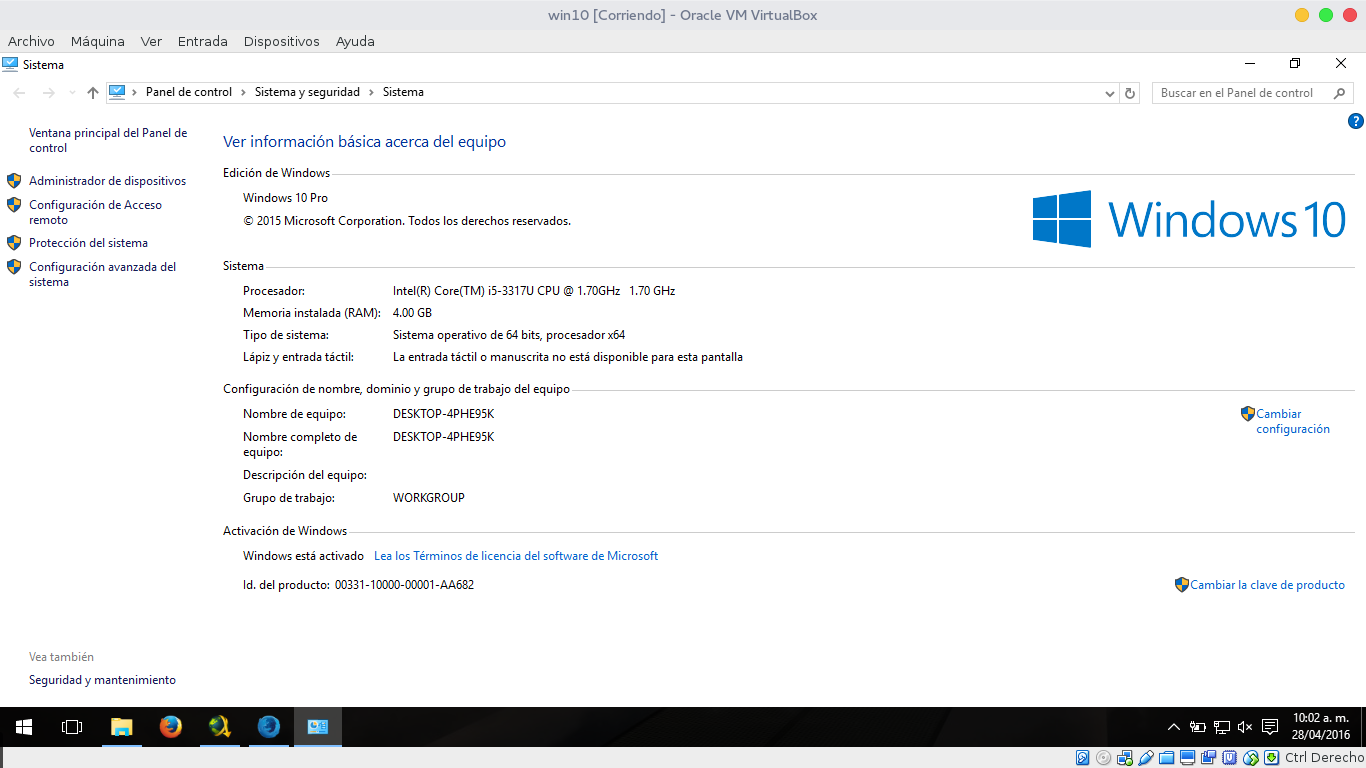Go up one level with up arrow
Screen dimensions: 1366x768
pyautogui.click(x=93, y=92)
